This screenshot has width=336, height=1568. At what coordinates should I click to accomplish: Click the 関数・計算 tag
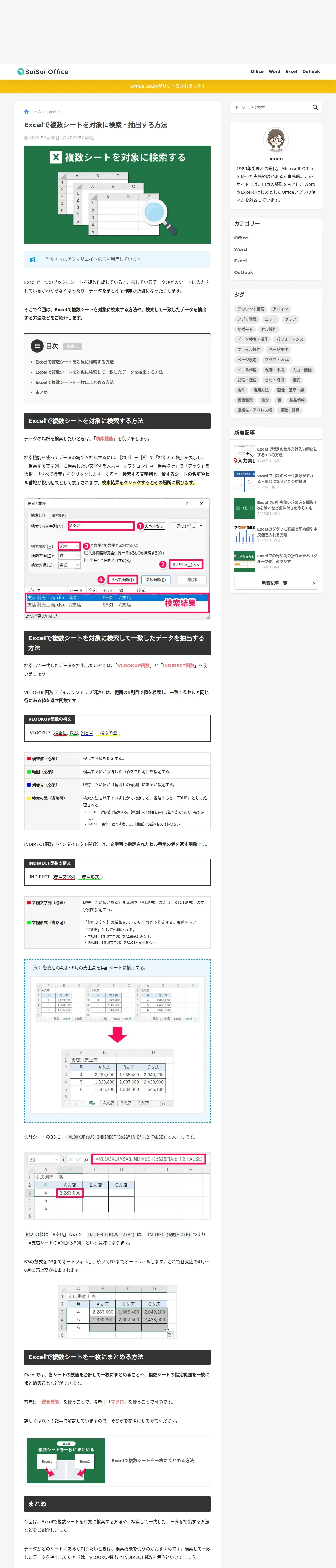pos(290,410)
